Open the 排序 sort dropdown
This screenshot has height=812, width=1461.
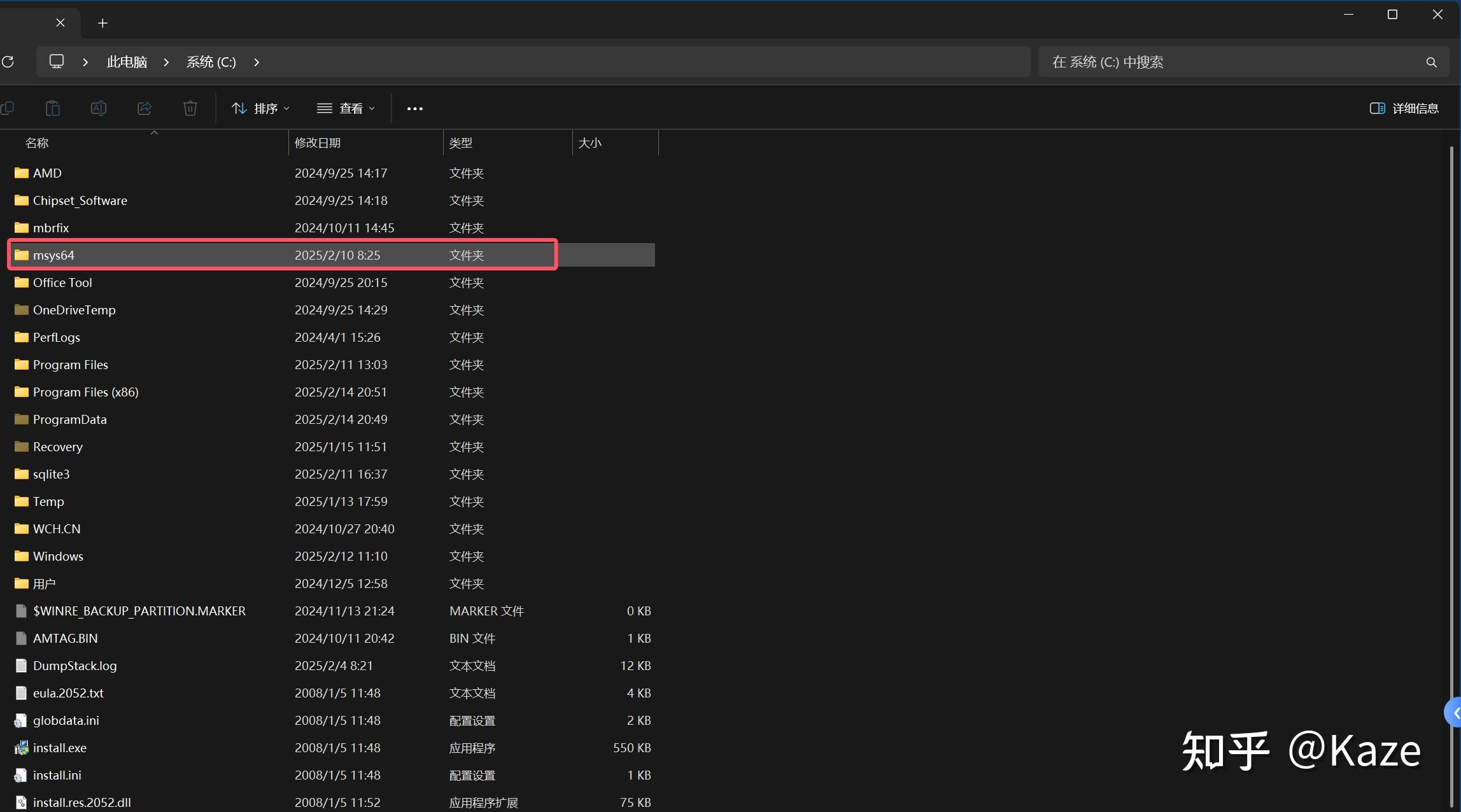[x=261, y=108]
